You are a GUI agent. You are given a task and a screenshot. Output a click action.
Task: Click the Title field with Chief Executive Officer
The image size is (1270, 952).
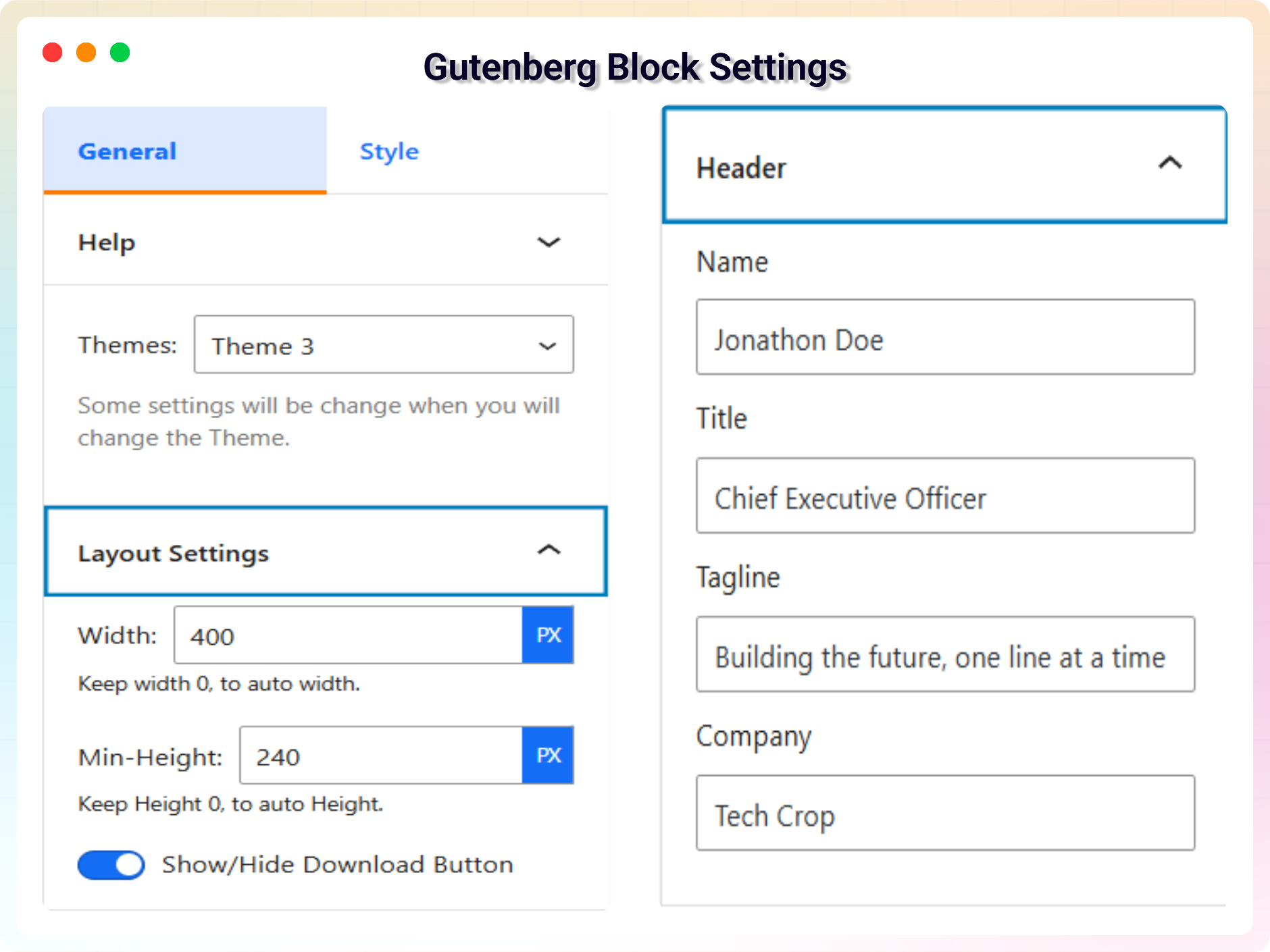(945, 496)
